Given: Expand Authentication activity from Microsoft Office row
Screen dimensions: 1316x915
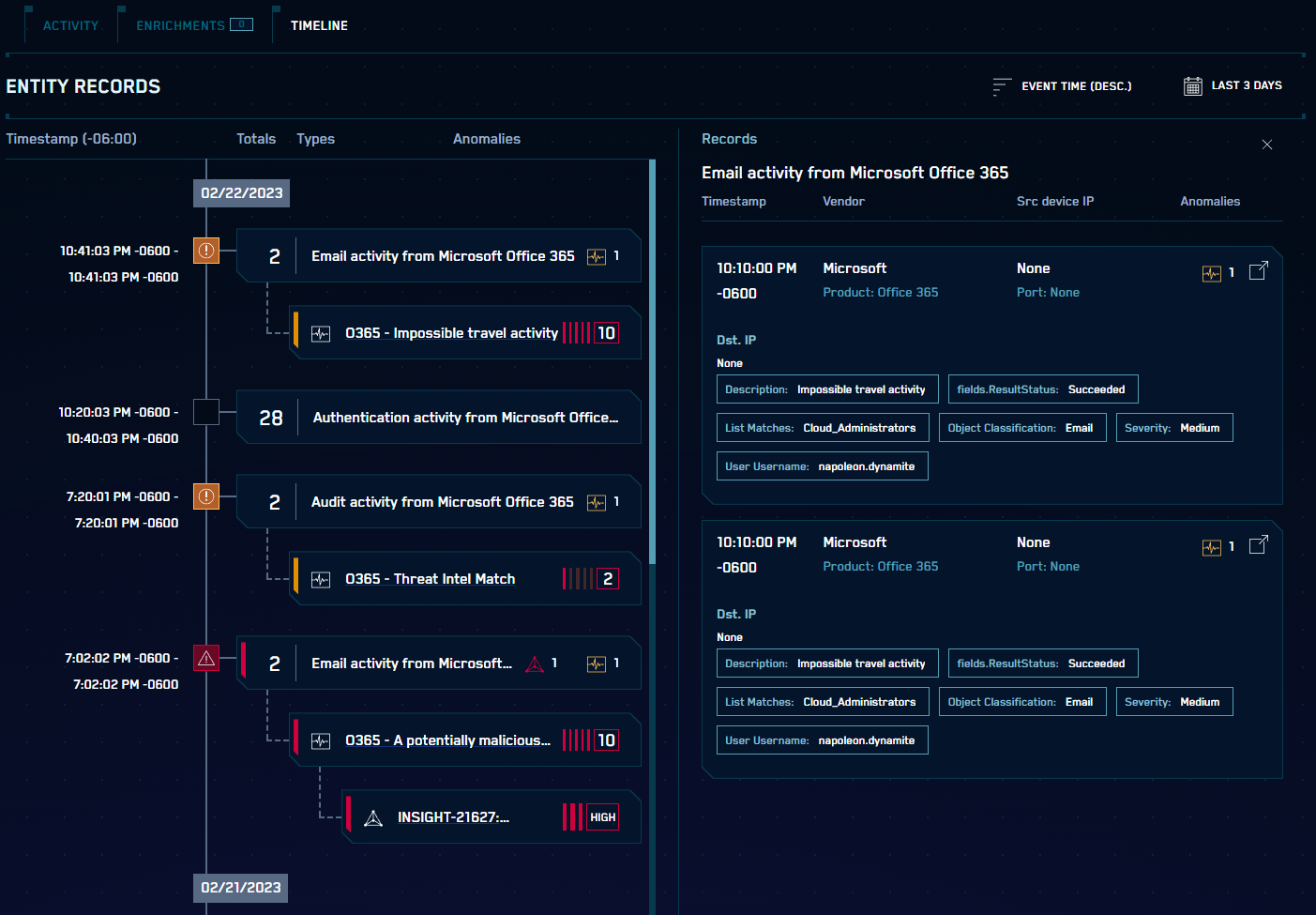Looking at the screenshot, I should pyautogui.click(x=465, y=418).
